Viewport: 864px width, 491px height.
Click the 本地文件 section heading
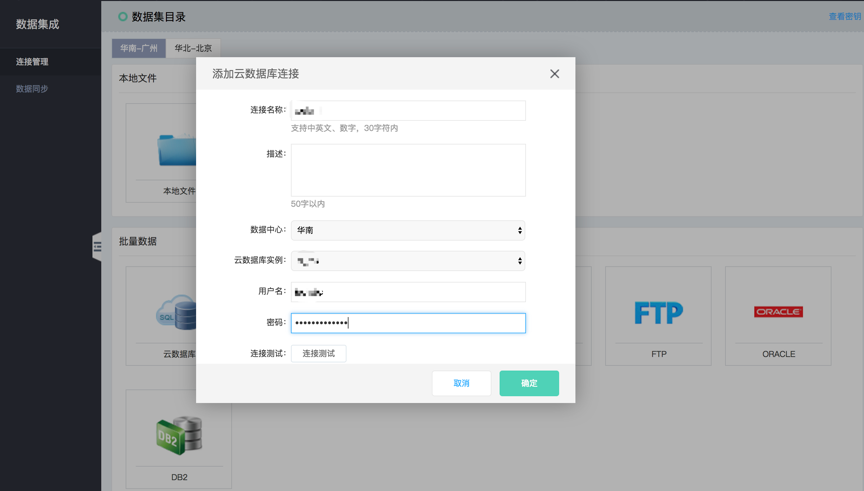pyautogui.click(x=138, y=78)
